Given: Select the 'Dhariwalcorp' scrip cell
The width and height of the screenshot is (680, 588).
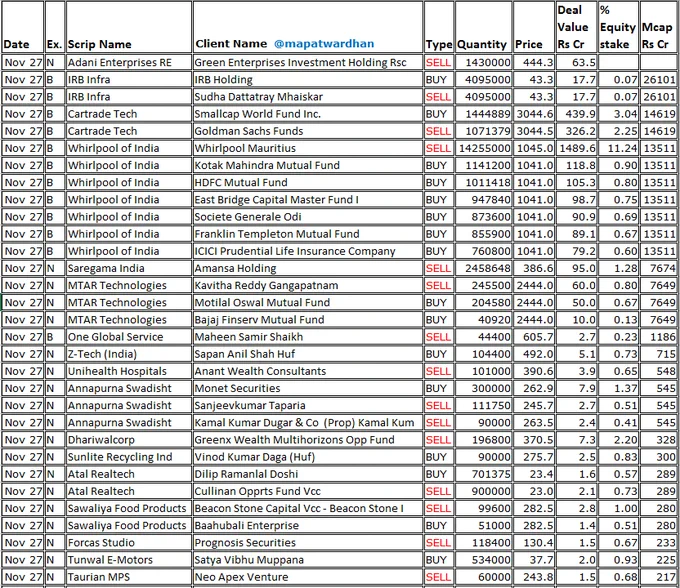Looking at the screenshot, I should pos(129,440).
